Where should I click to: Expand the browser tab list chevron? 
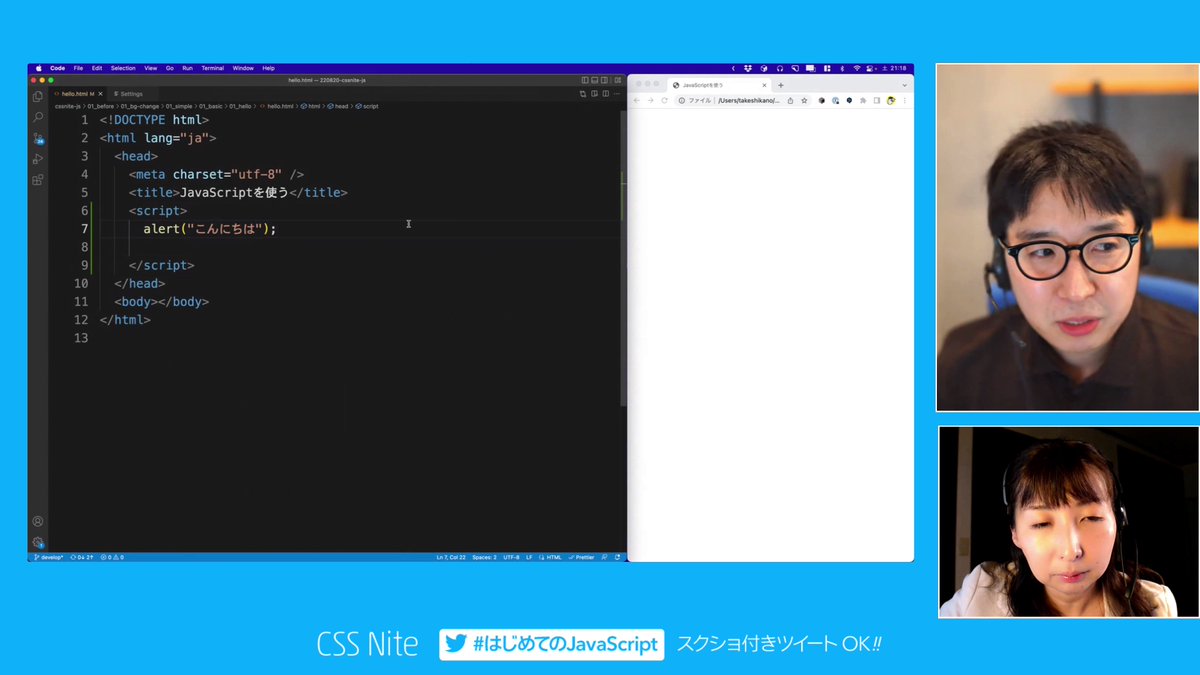(x=903, y=85)
